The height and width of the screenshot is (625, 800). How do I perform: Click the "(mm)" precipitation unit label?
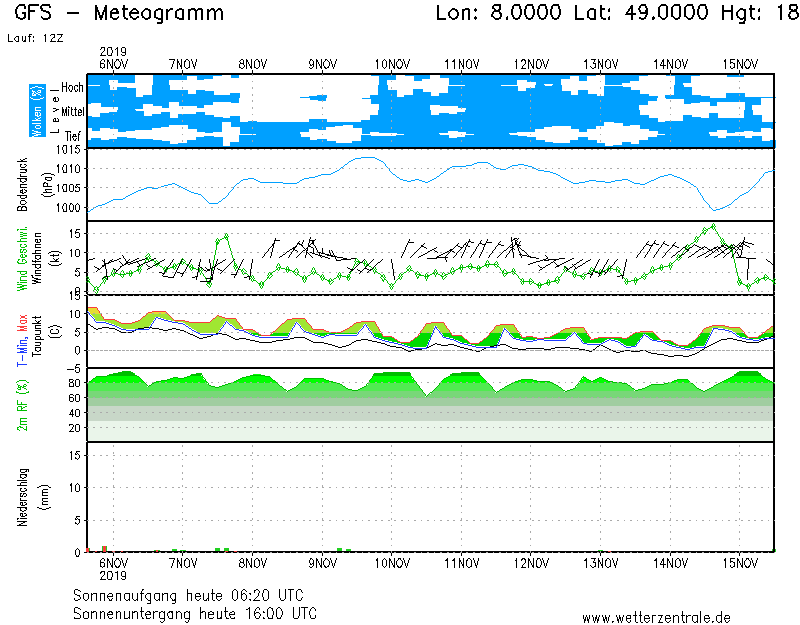(45, 497)
